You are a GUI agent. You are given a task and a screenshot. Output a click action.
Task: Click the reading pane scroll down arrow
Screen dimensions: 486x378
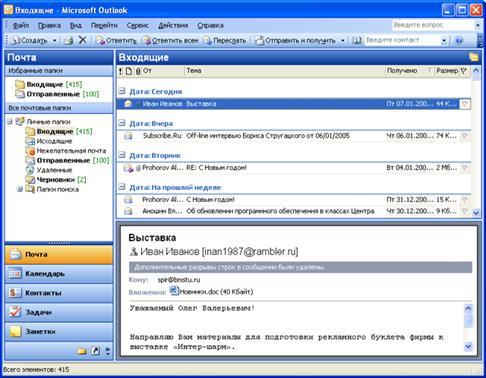468,347
